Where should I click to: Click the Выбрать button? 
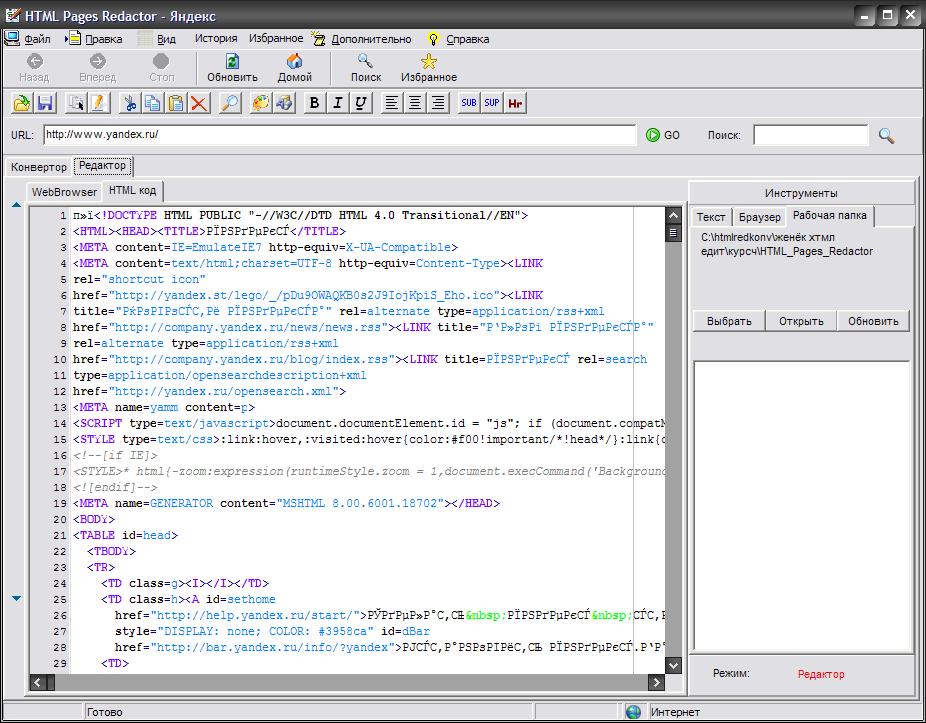(729, 321)
